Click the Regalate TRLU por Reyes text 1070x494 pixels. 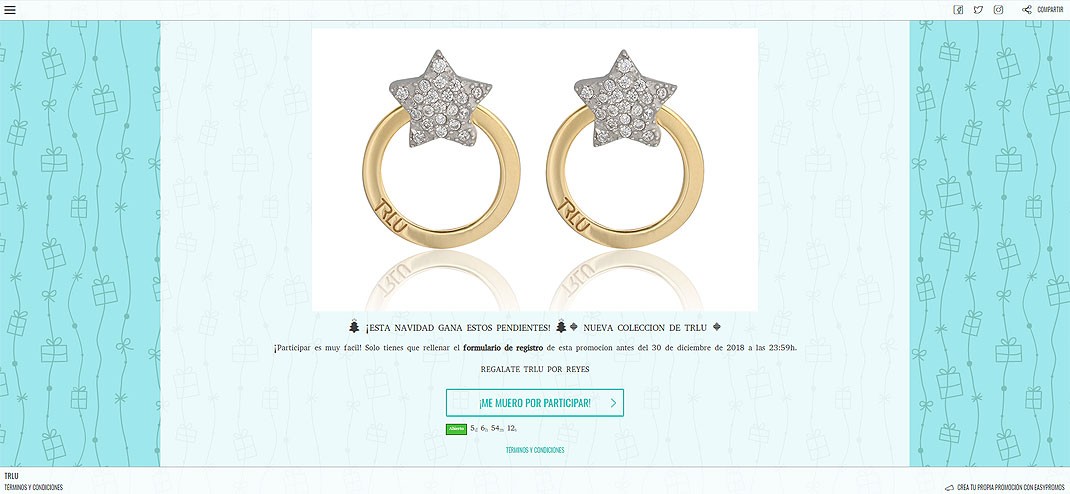coord(535,369)
